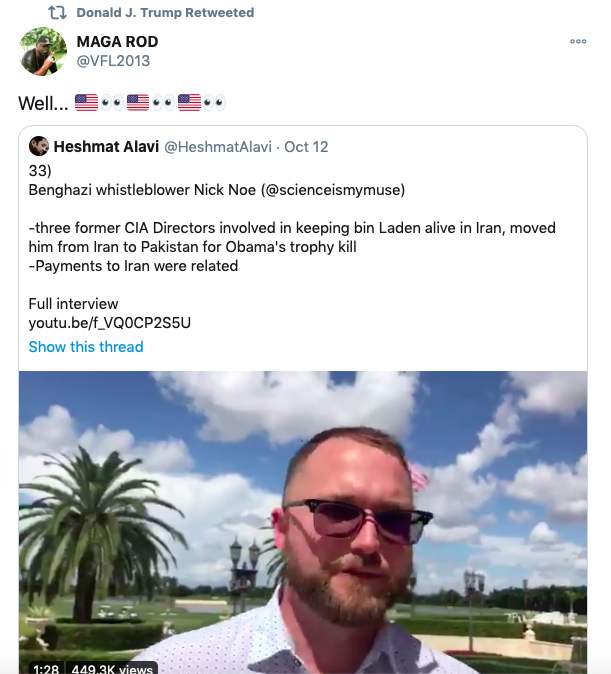Click the '33)' line in the quoted tweet
The height and width of the screenshot is (674, 611).
coord(40,171)
